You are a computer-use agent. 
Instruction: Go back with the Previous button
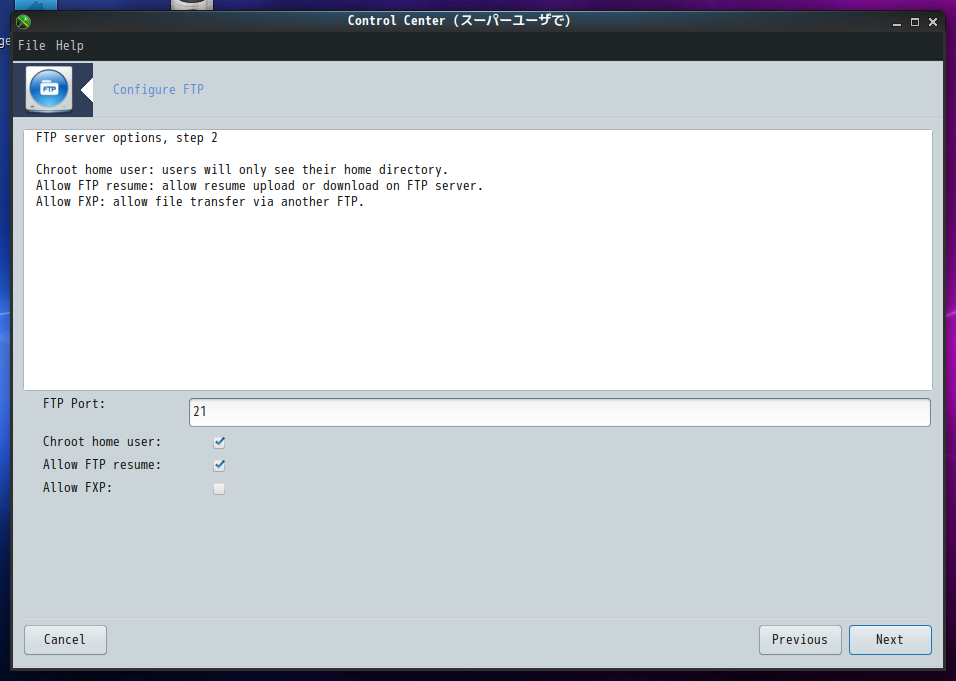(x=800, y=640)
